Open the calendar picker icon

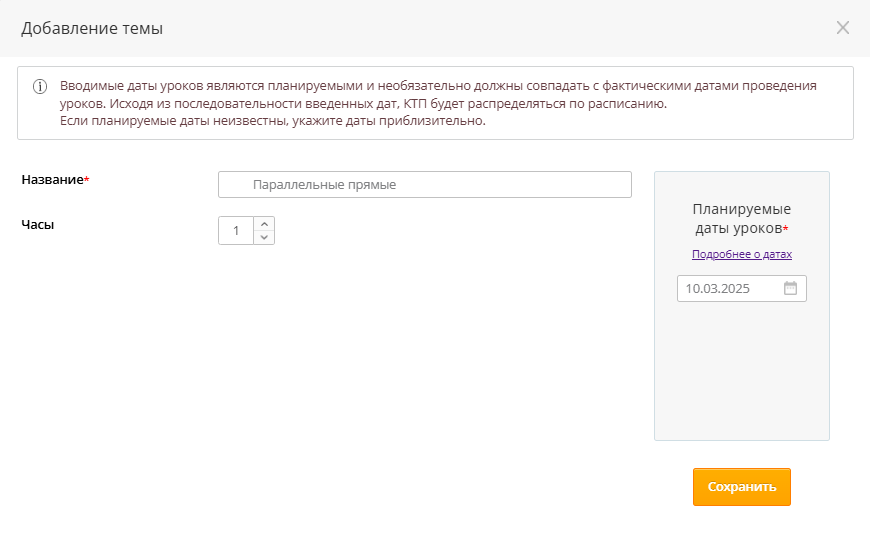pos(790,288)
